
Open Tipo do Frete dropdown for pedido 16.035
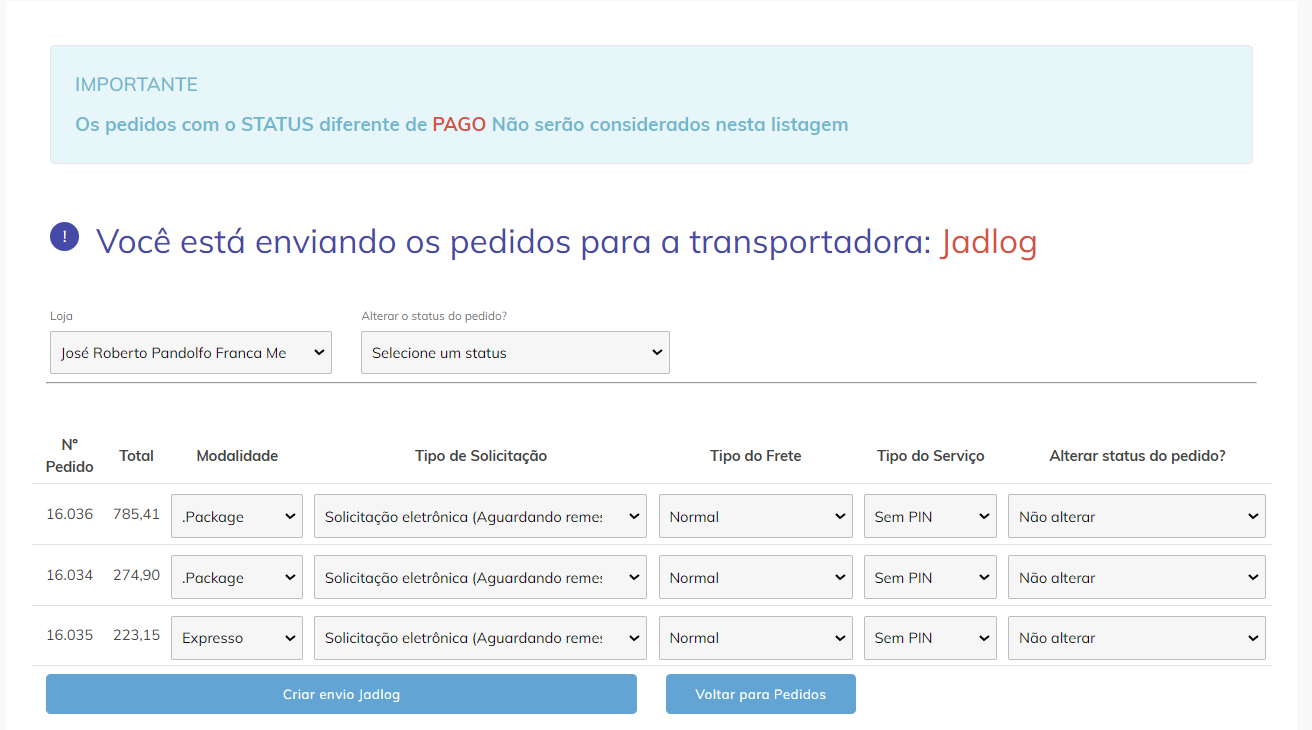(755, 637)
